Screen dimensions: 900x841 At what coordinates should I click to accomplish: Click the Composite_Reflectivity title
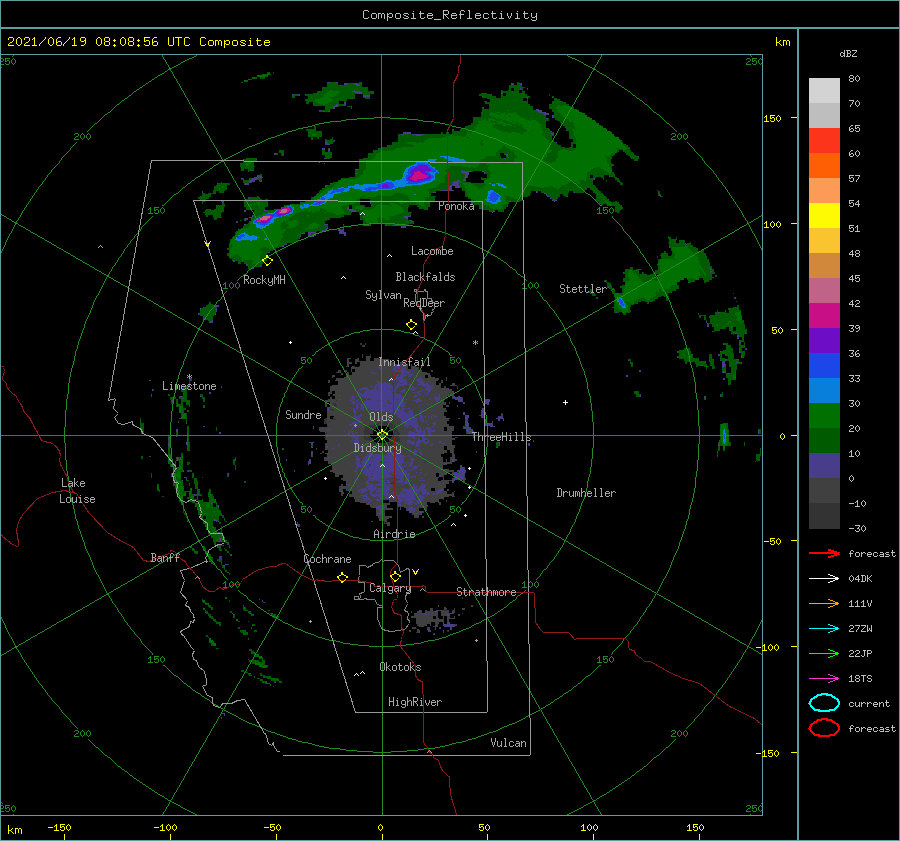[450, 15]
